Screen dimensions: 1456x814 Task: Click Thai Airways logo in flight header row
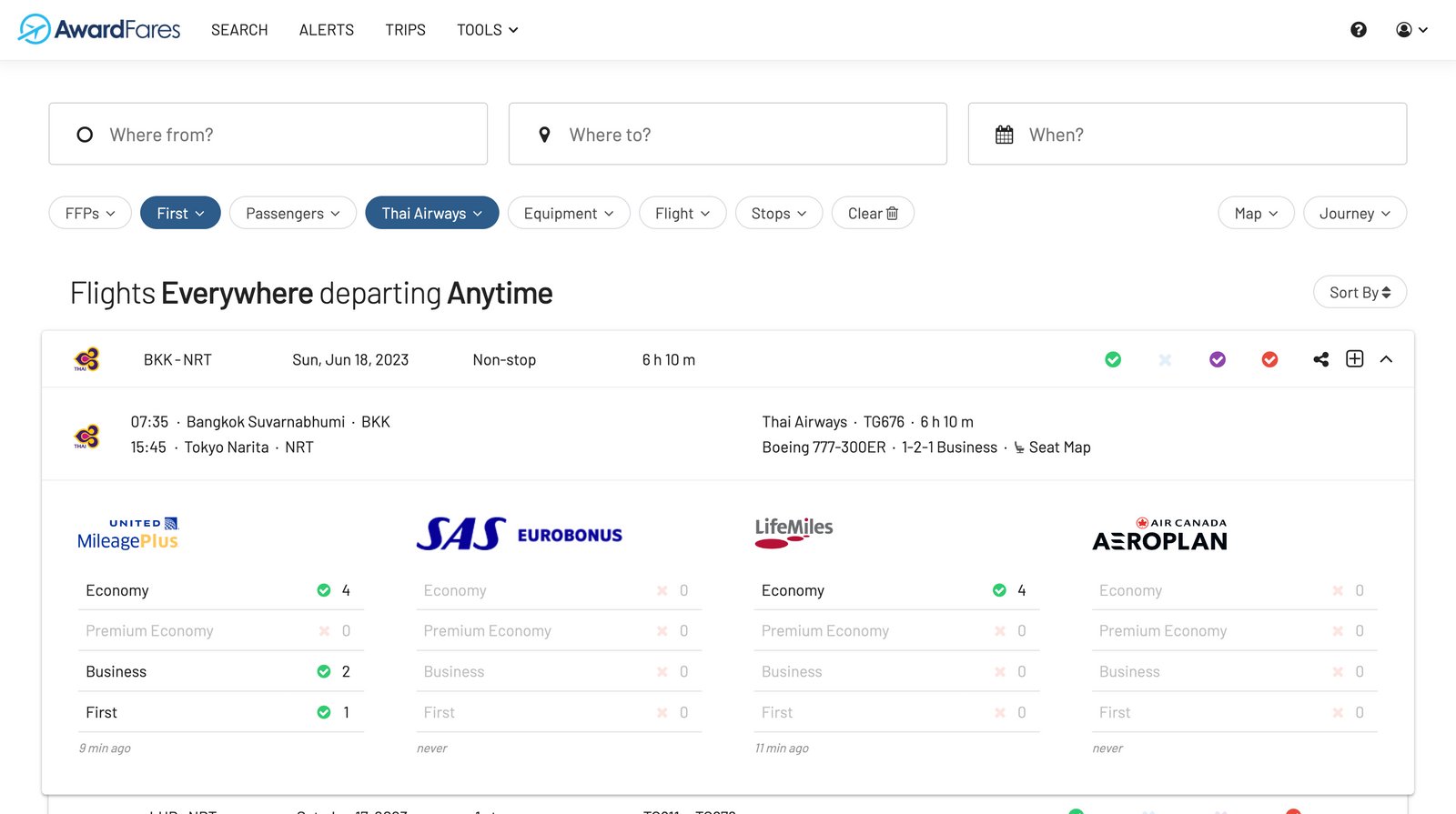[x=86, y=359]
